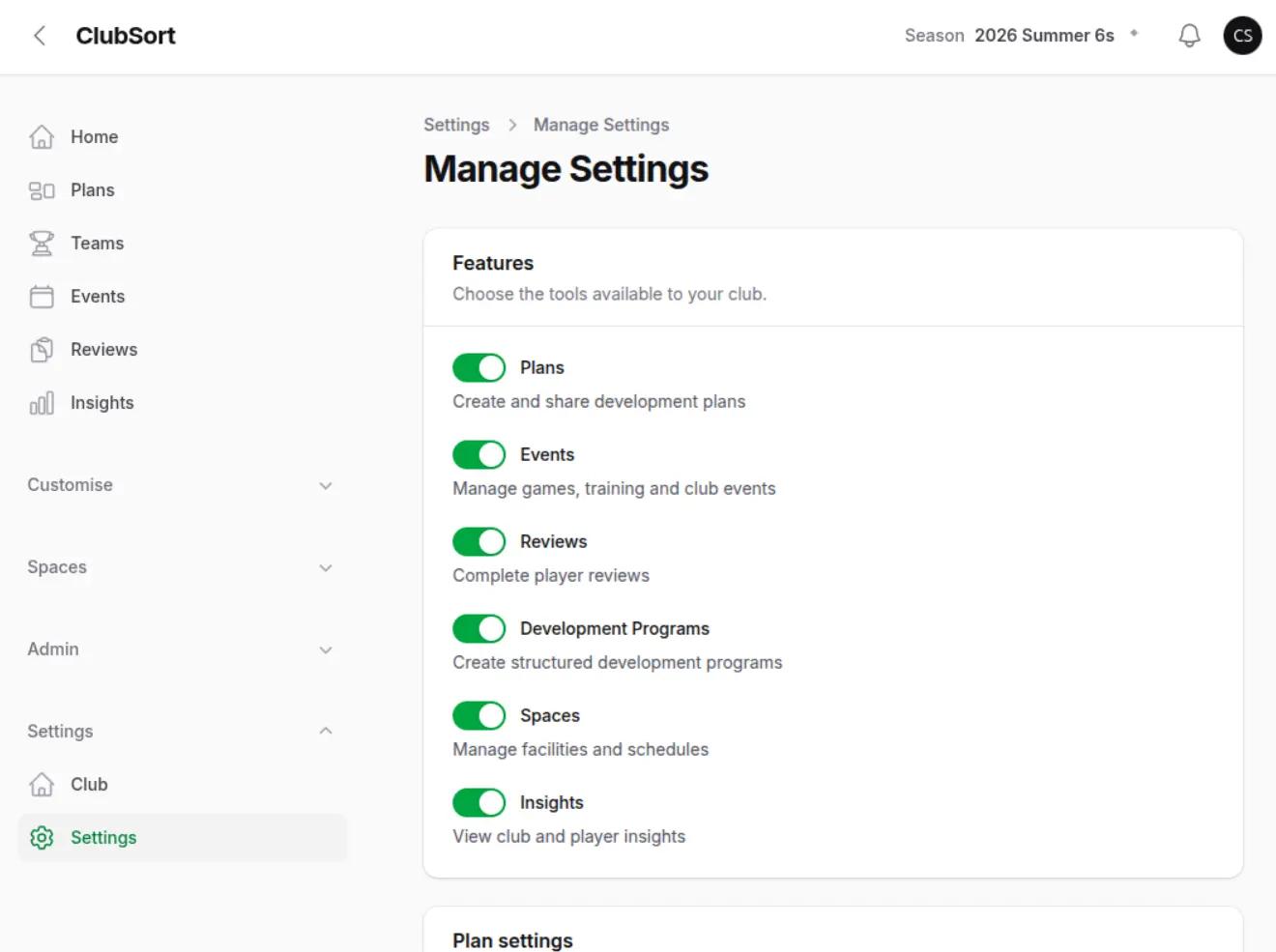
Task: Click the Club house icon under Settings
Action: [x=42, y=785]
